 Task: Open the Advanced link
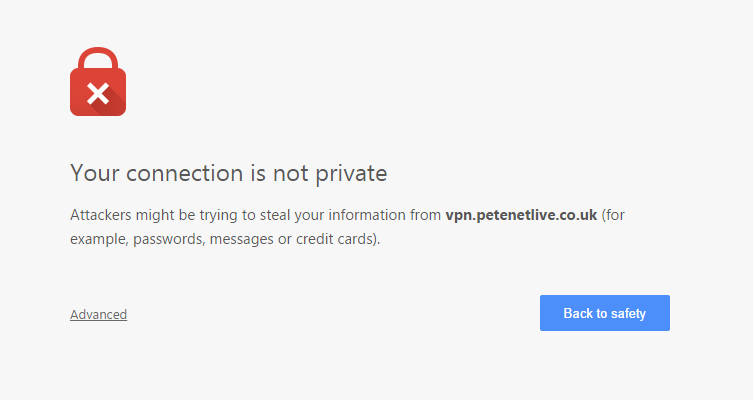98,315
